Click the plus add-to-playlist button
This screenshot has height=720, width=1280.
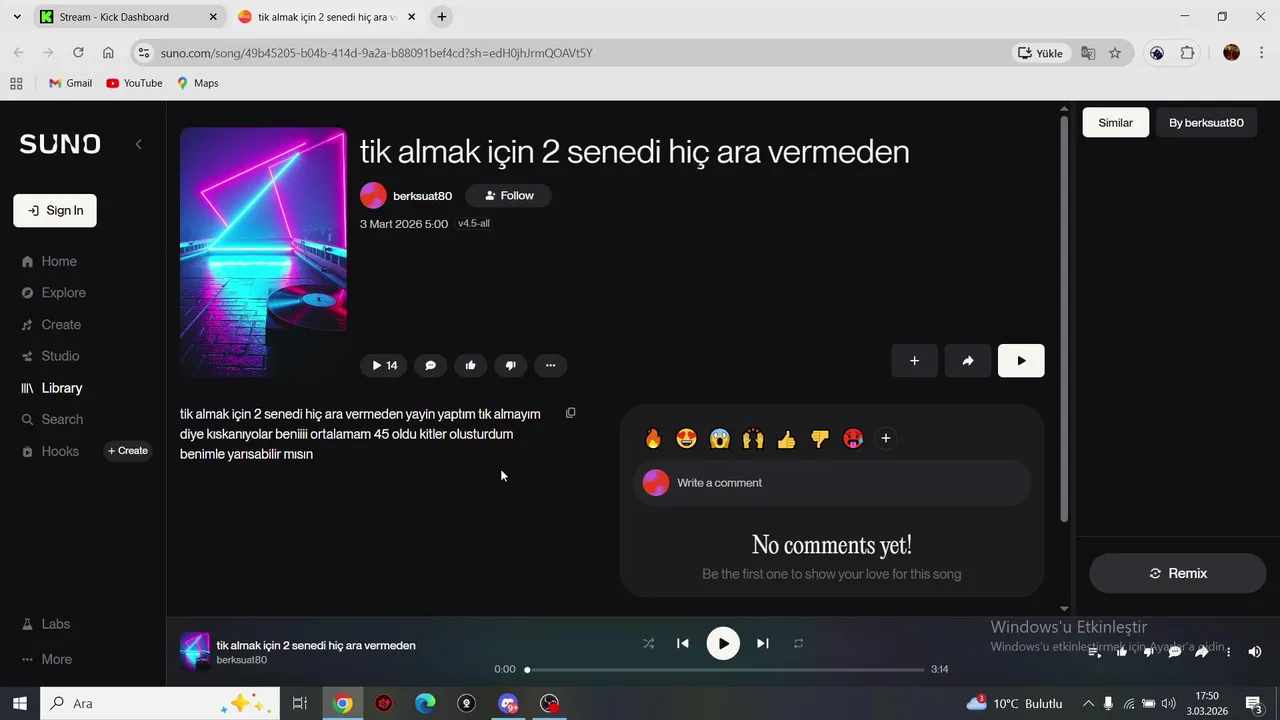pyautogui.click(x=914, y=361)
